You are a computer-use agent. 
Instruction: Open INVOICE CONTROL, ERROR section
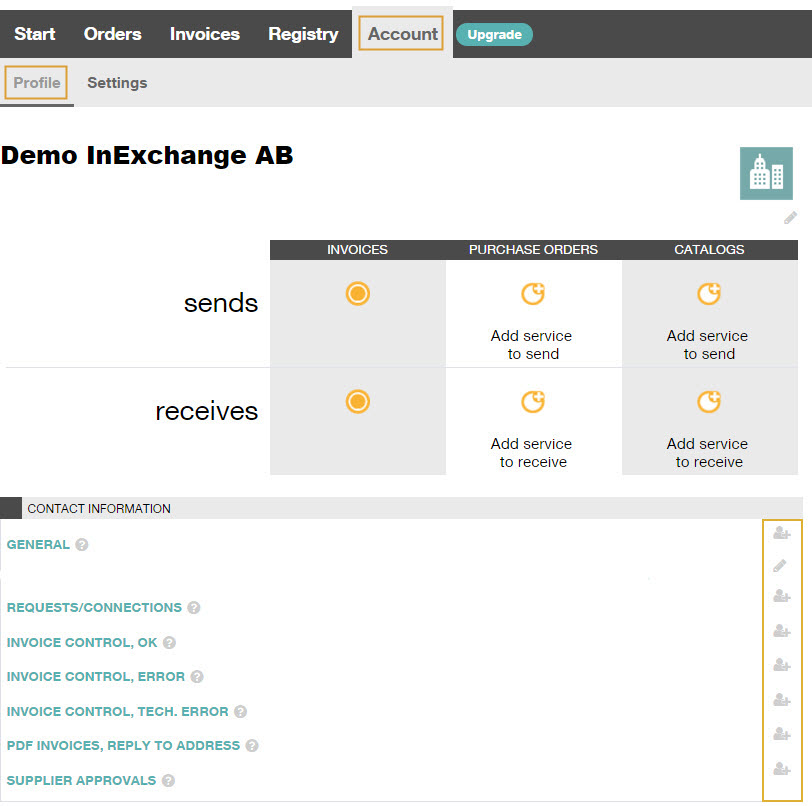point(96,677)
